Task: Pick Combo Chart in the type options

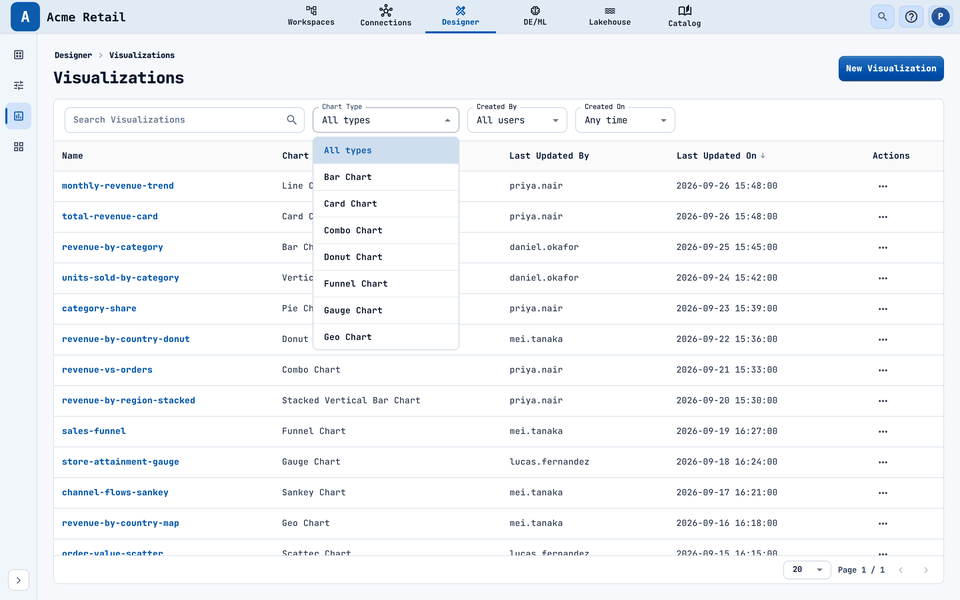Action: 386,230
